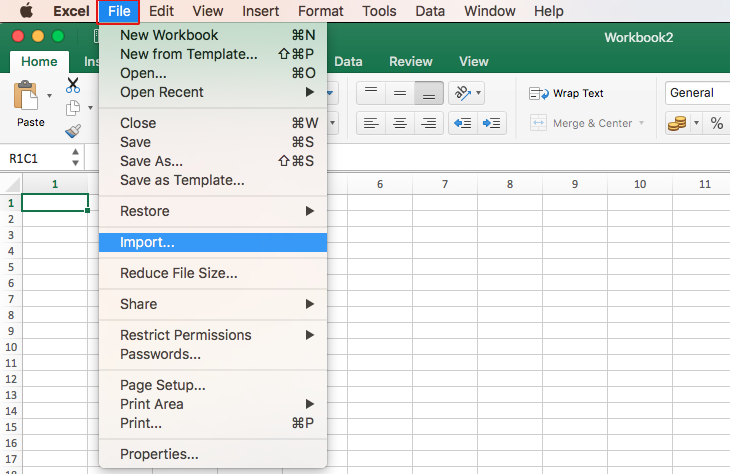
Task: Switch to the Review ribbon tab
Action: click(411, 61)
